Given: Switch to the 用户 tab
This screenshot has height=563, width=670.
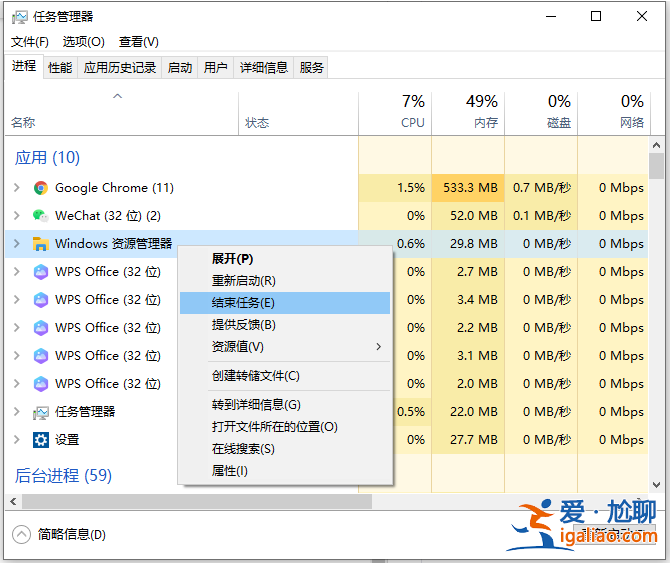Looking at the screenshot, I should [x=215, y=67].
